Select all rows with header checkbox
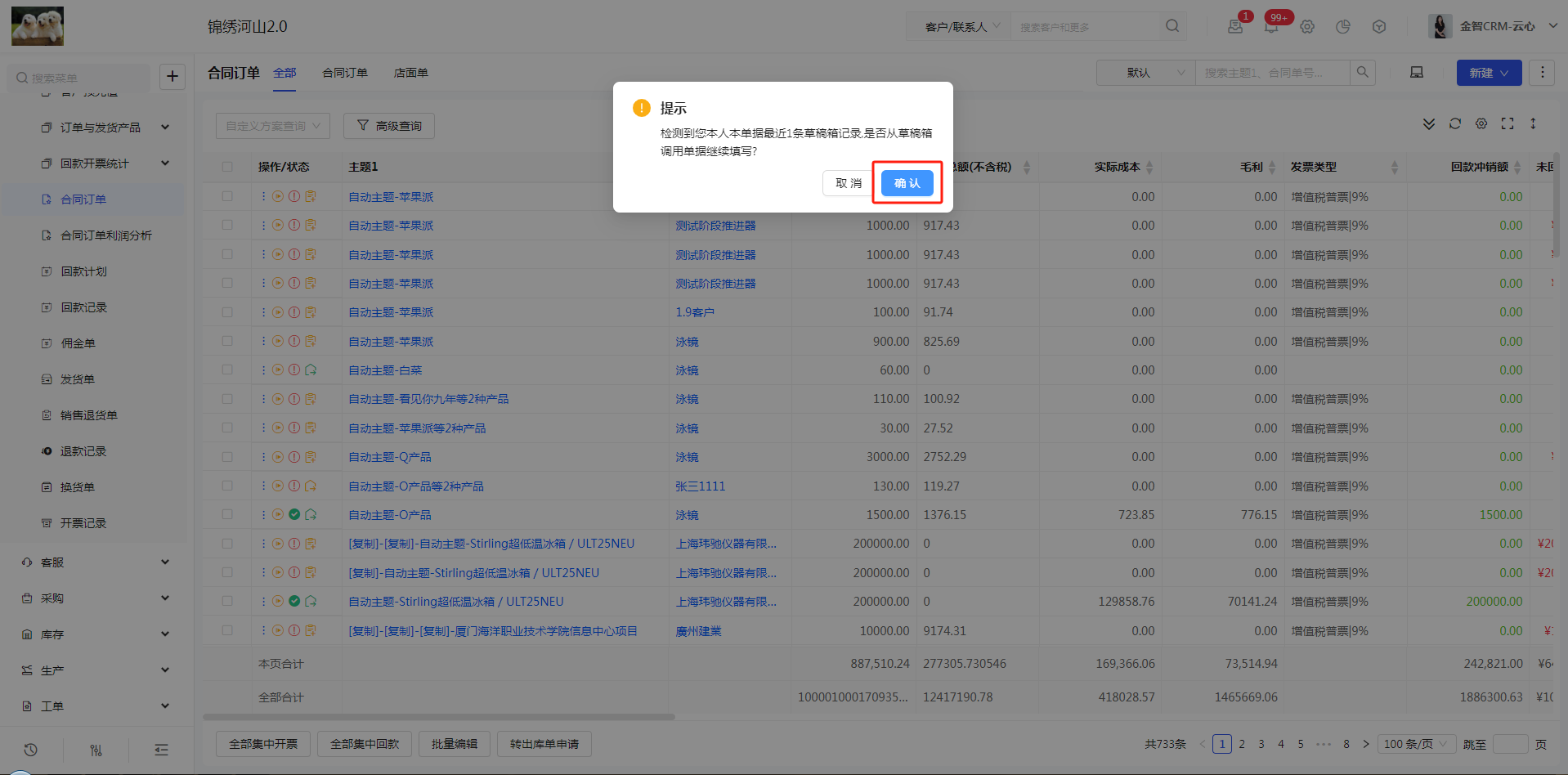The image size is (1568, 775). pyautogui.click(x=227, y=167)
